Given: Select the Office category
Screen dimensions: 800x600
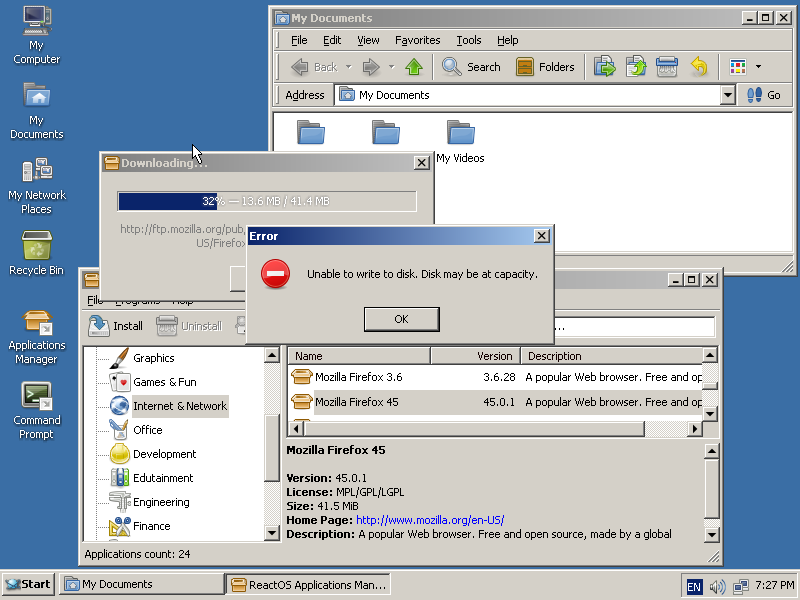Looking at the screenshot, I should click(x=147, y=430).
